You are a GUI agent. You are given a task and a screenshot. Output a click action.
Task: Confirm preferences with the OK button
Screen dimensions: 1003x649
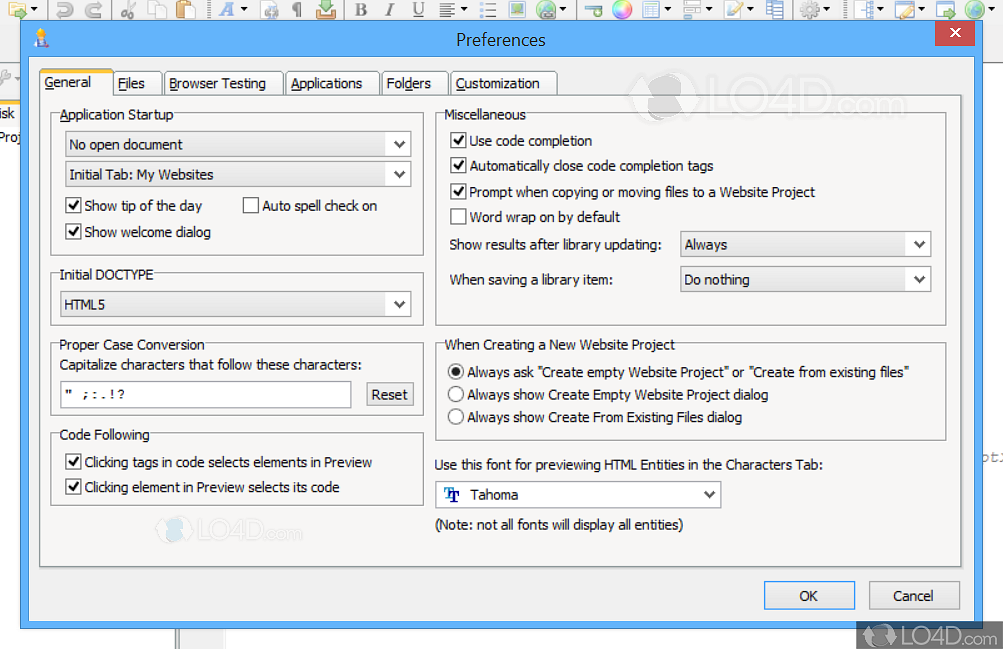click(809, 595)
